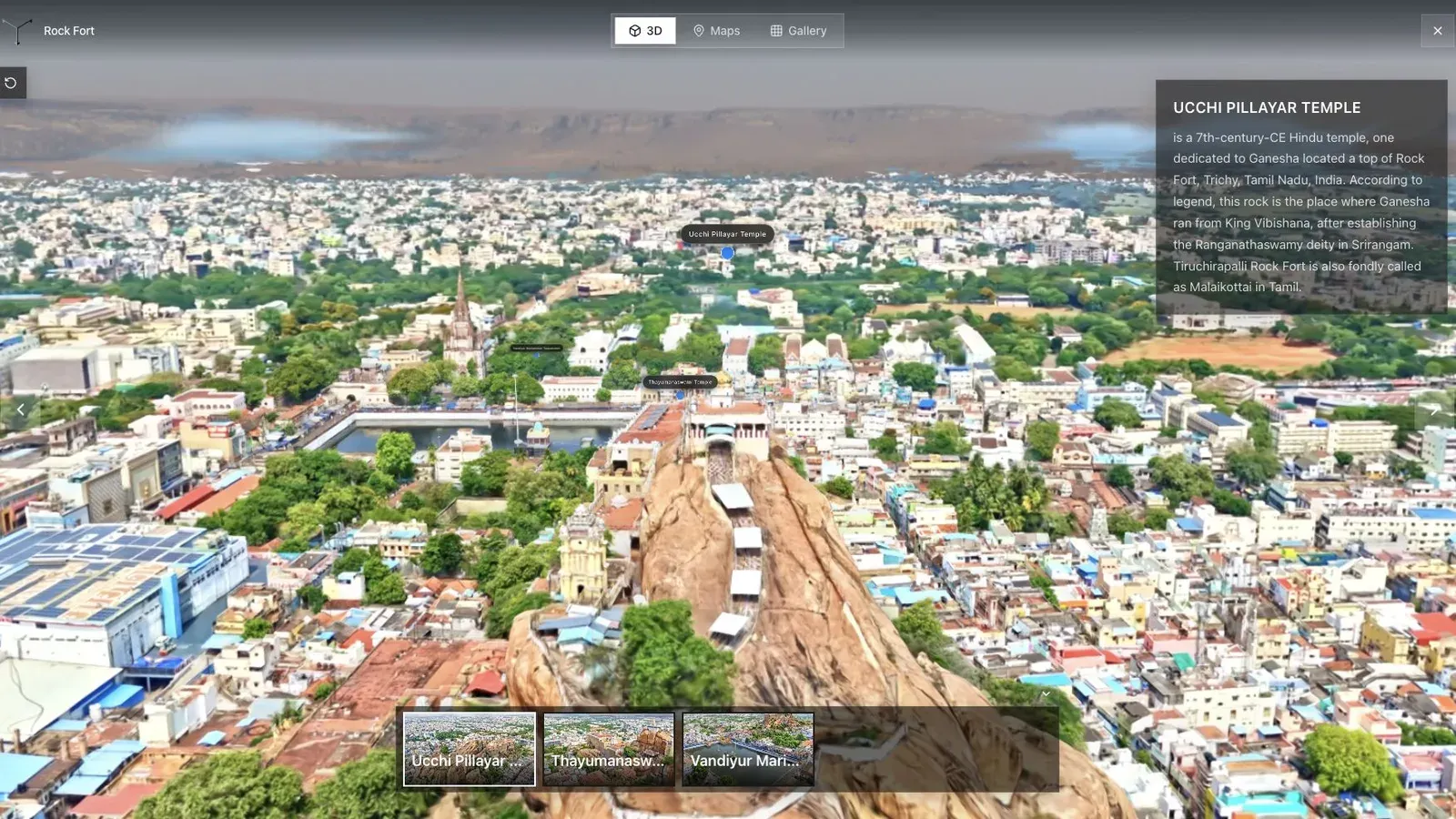This screenshot has height=819, width=1456.
Task: Open the Gallery tab
Action: [798, 31]
